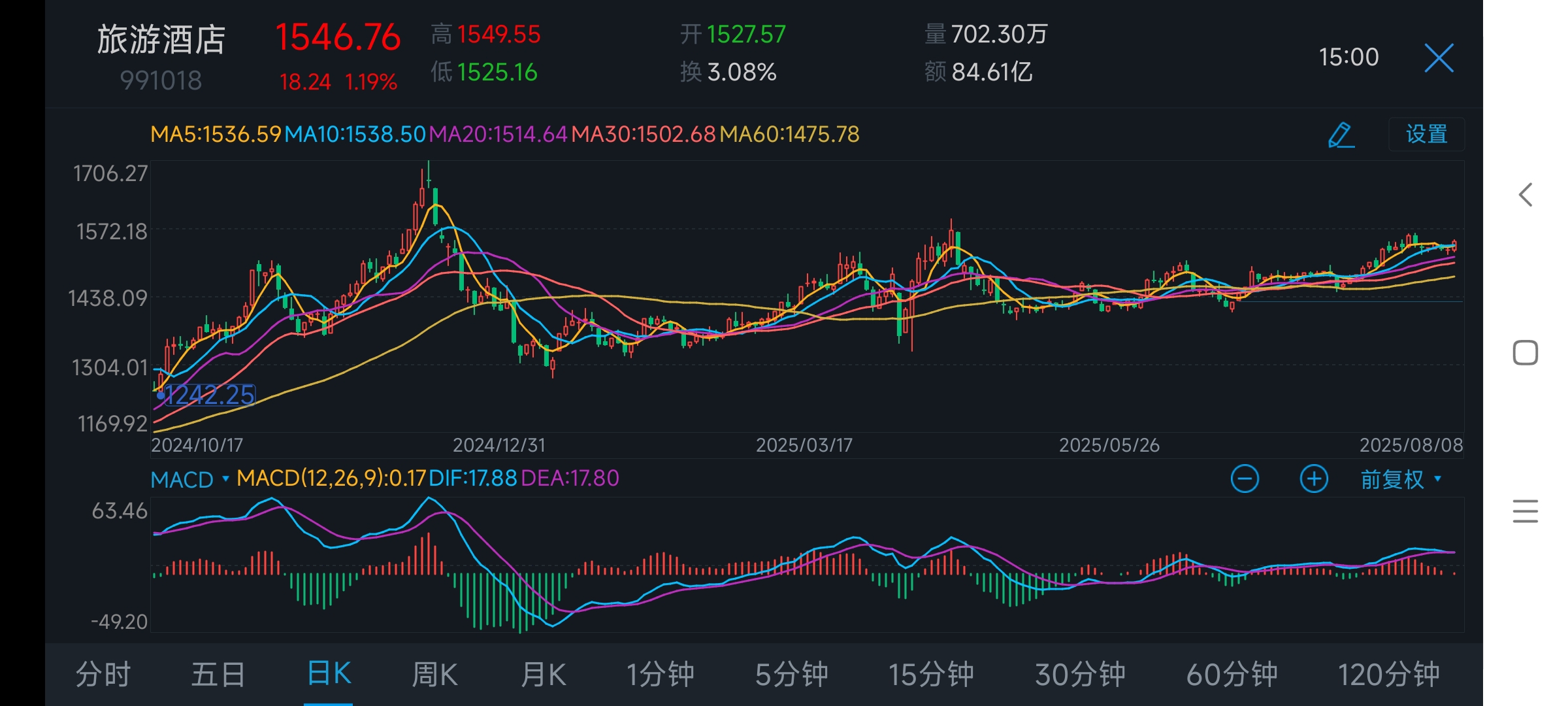Tap the 63.46 MACD axis label
The image size is (1568, 706).
pos(120,511)
